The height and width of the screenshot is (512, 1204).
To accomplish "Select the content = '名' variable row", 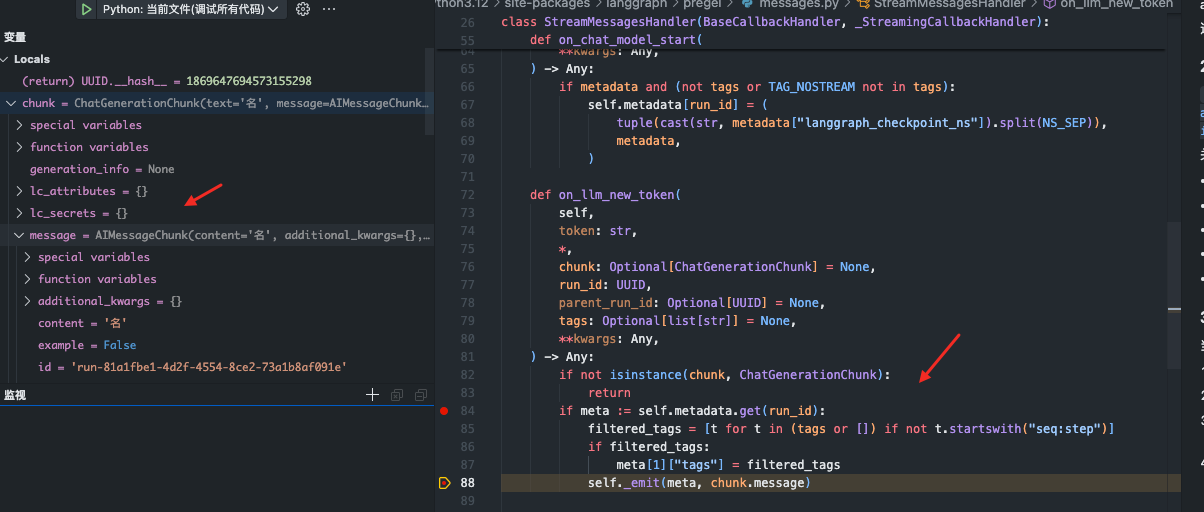I will coord(82,323).
